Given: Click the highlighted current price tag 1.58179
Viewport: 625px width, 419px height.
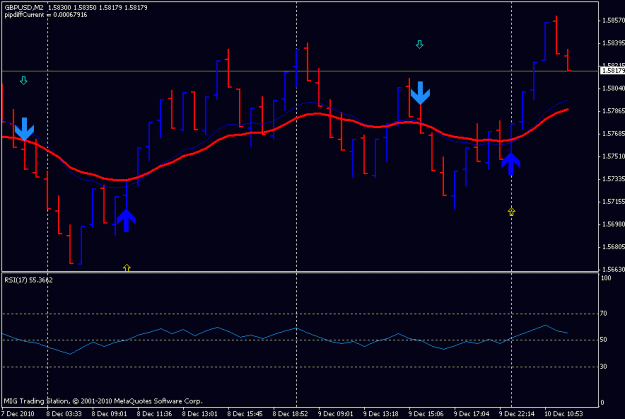Looking at the screenshot, I should 613,71.
